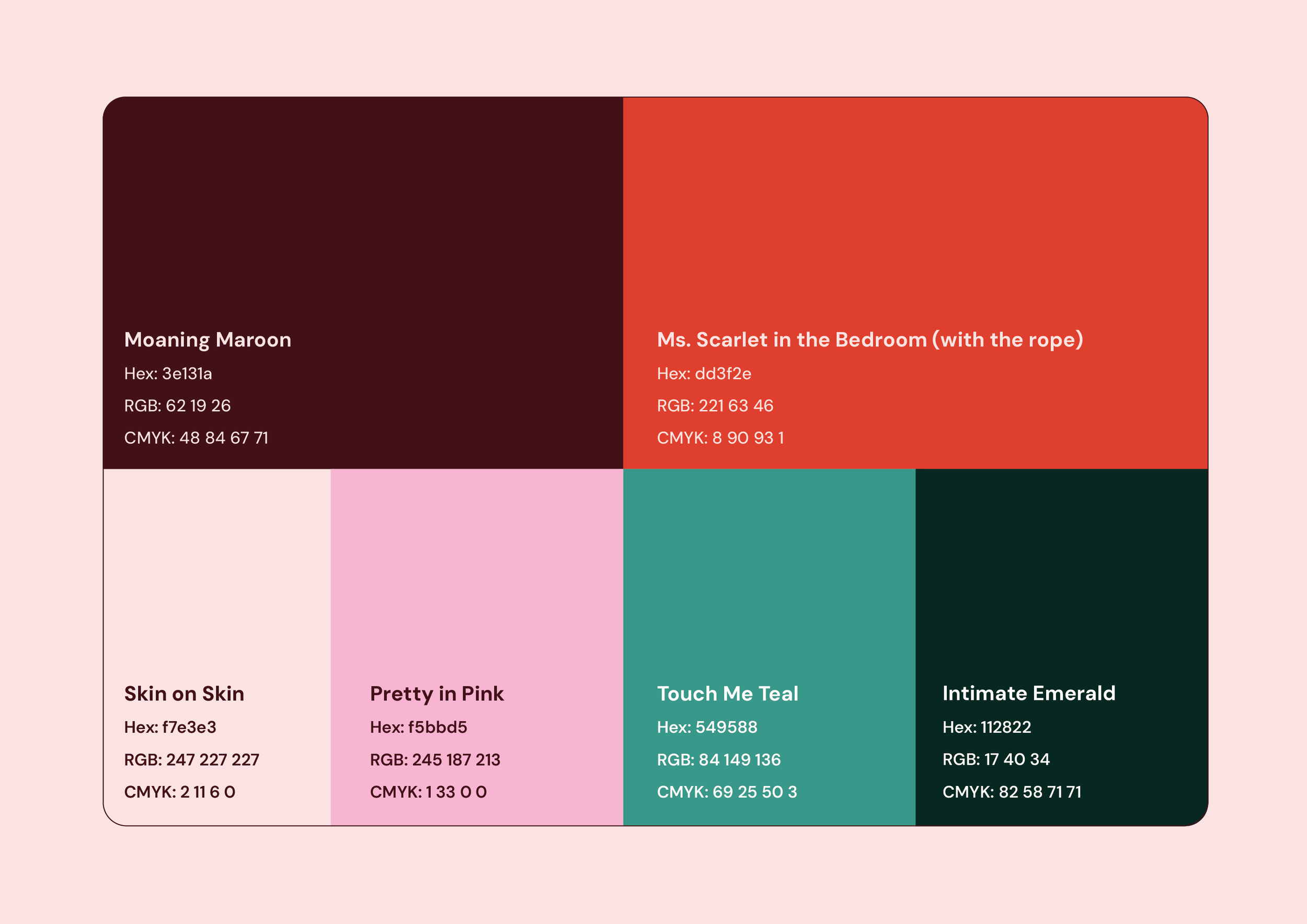The image size is (1307, 924).
Task: Click the Hex: 3e131a label
Action: tap(168, 374)
